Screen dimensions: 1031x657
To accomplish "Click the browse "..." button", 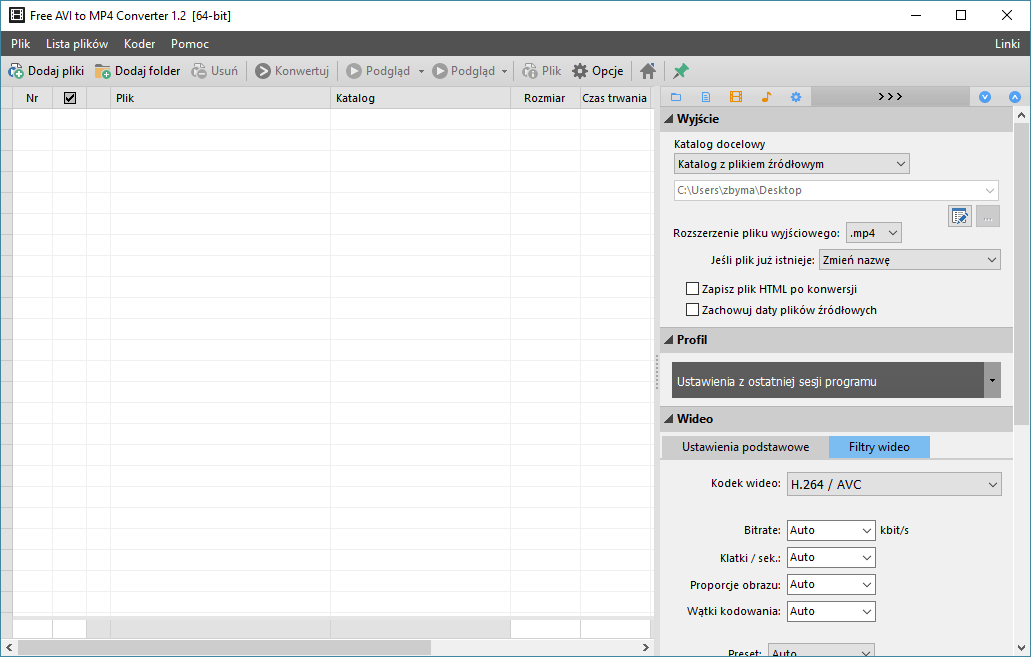I will 988,216.
